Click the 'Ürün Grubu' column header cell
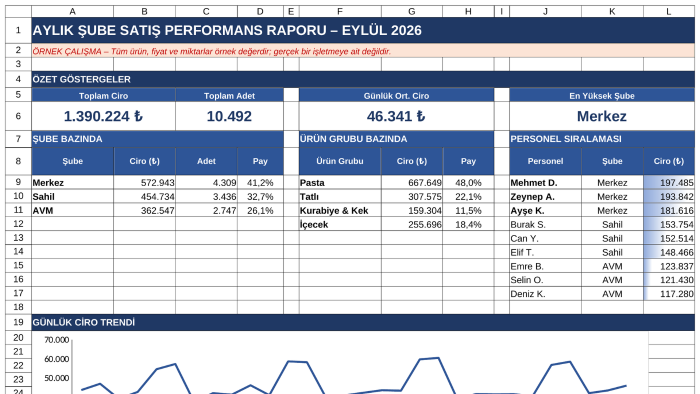 point(340,161)
